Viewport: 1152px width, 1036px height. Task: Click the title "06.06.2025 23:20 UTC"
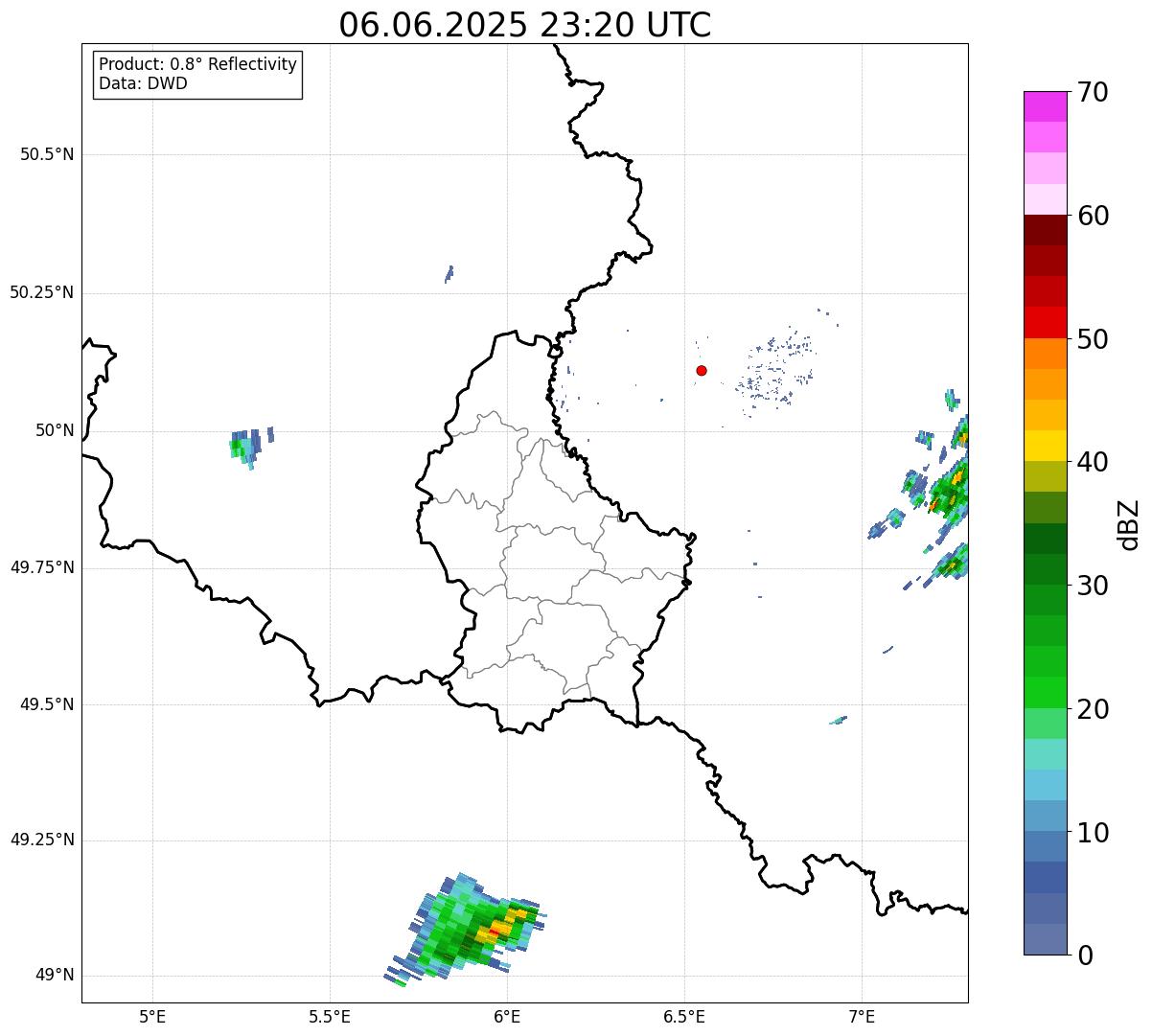tap(525, 24)
